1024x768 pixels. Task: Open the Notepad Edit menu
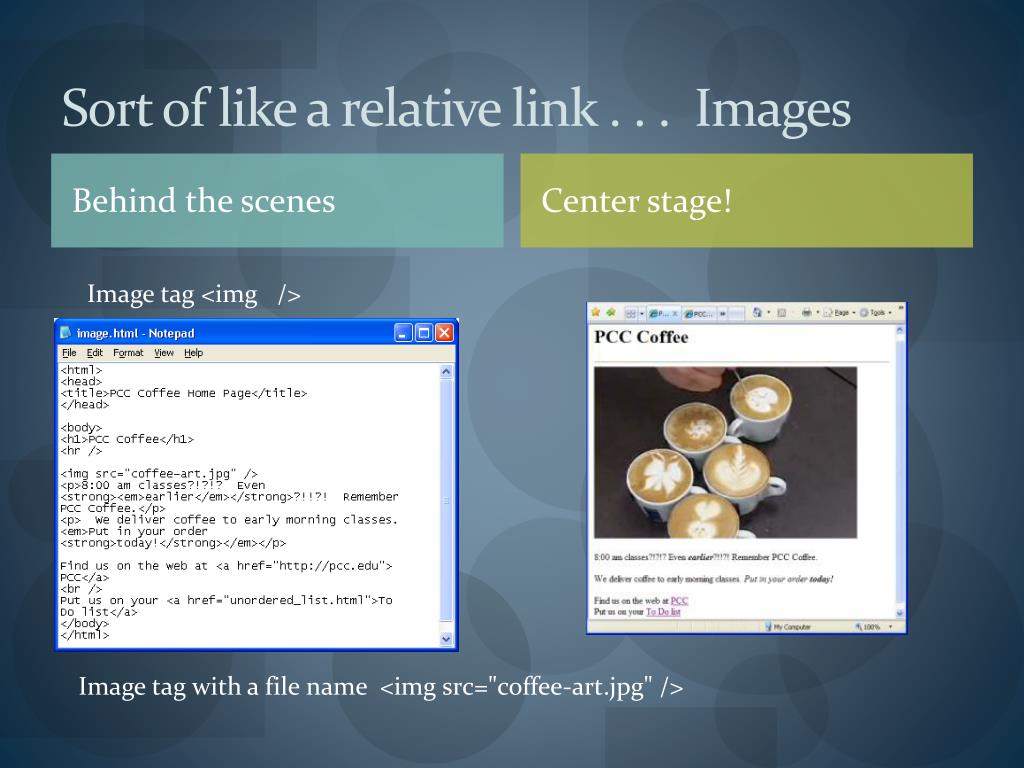tap(95, 353)
